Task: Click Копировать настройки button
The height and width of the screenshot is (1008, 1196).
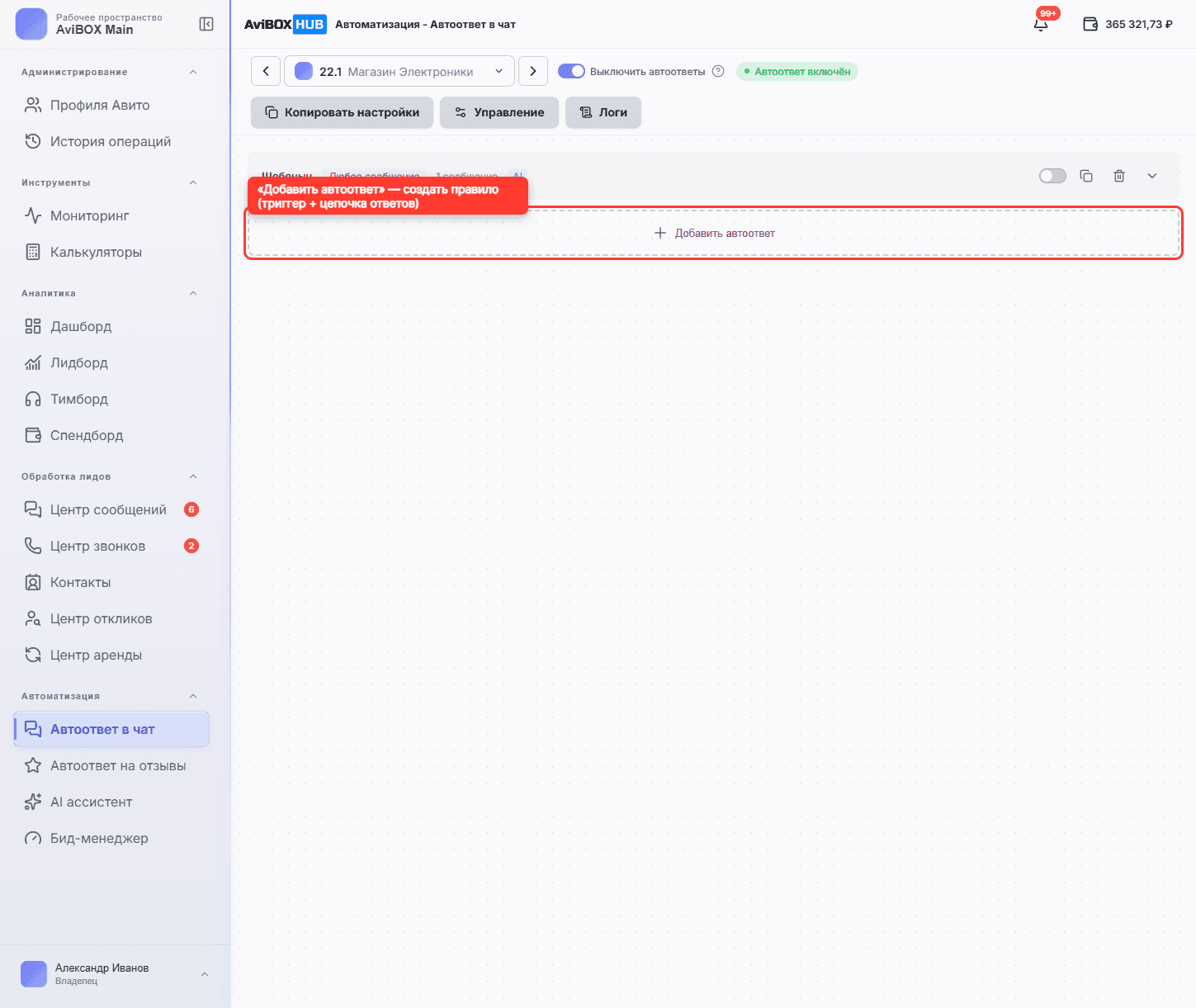Action: [x=343, y=112]
